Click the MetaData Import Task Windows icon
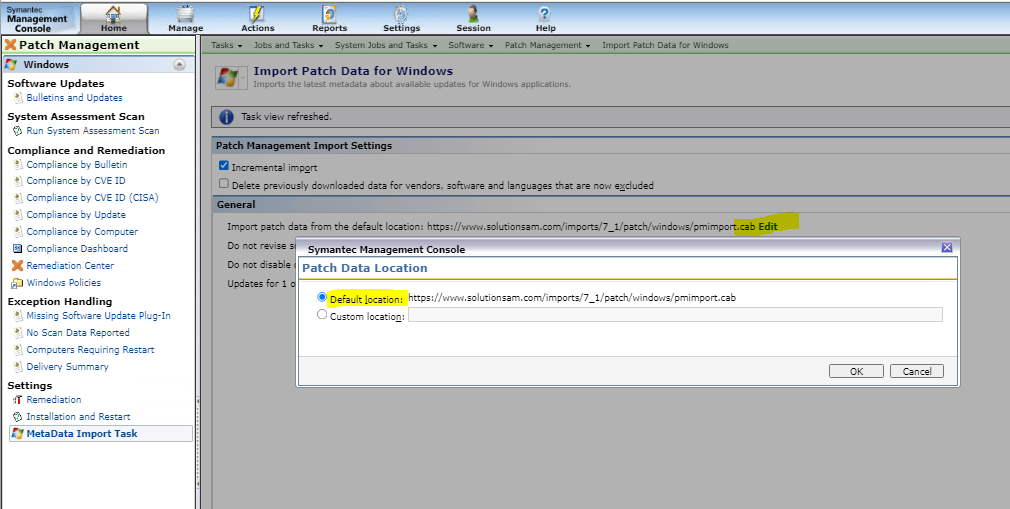The height and width of the screenshot is (509, 1010). point(18,434)
